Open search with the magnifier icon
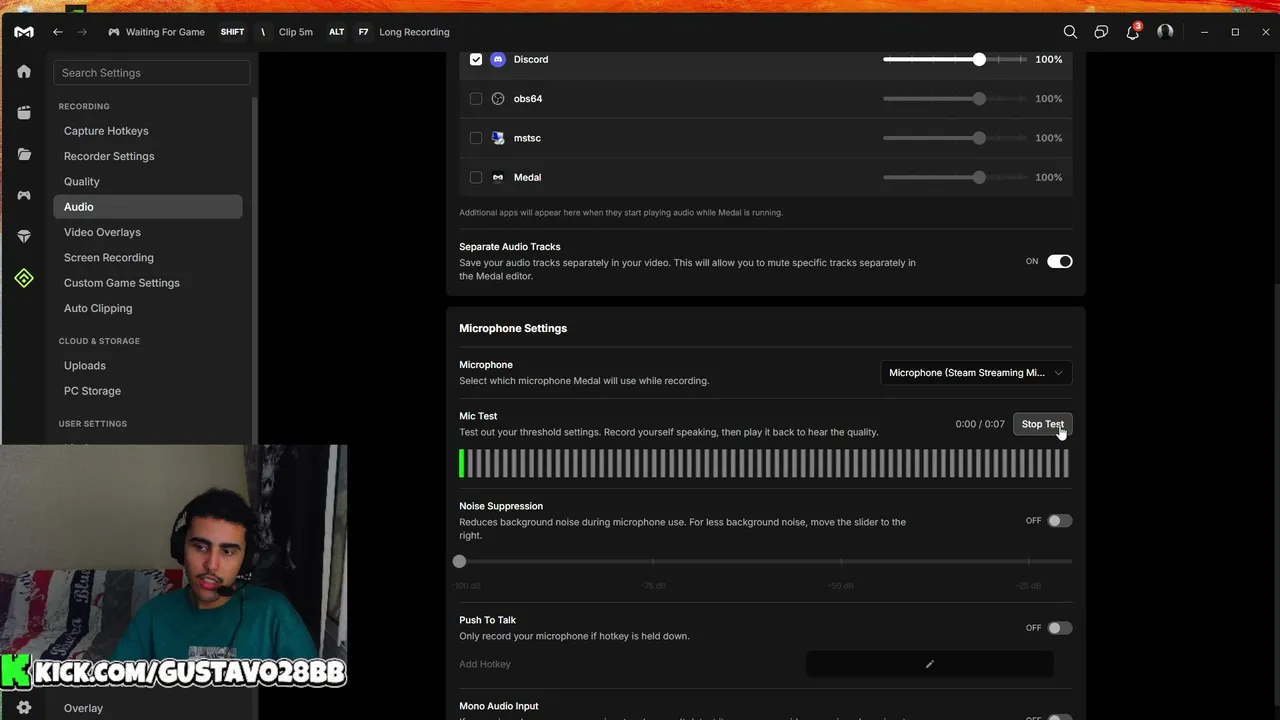This screenshot has width=1280, height=720. pos(1070,32)
